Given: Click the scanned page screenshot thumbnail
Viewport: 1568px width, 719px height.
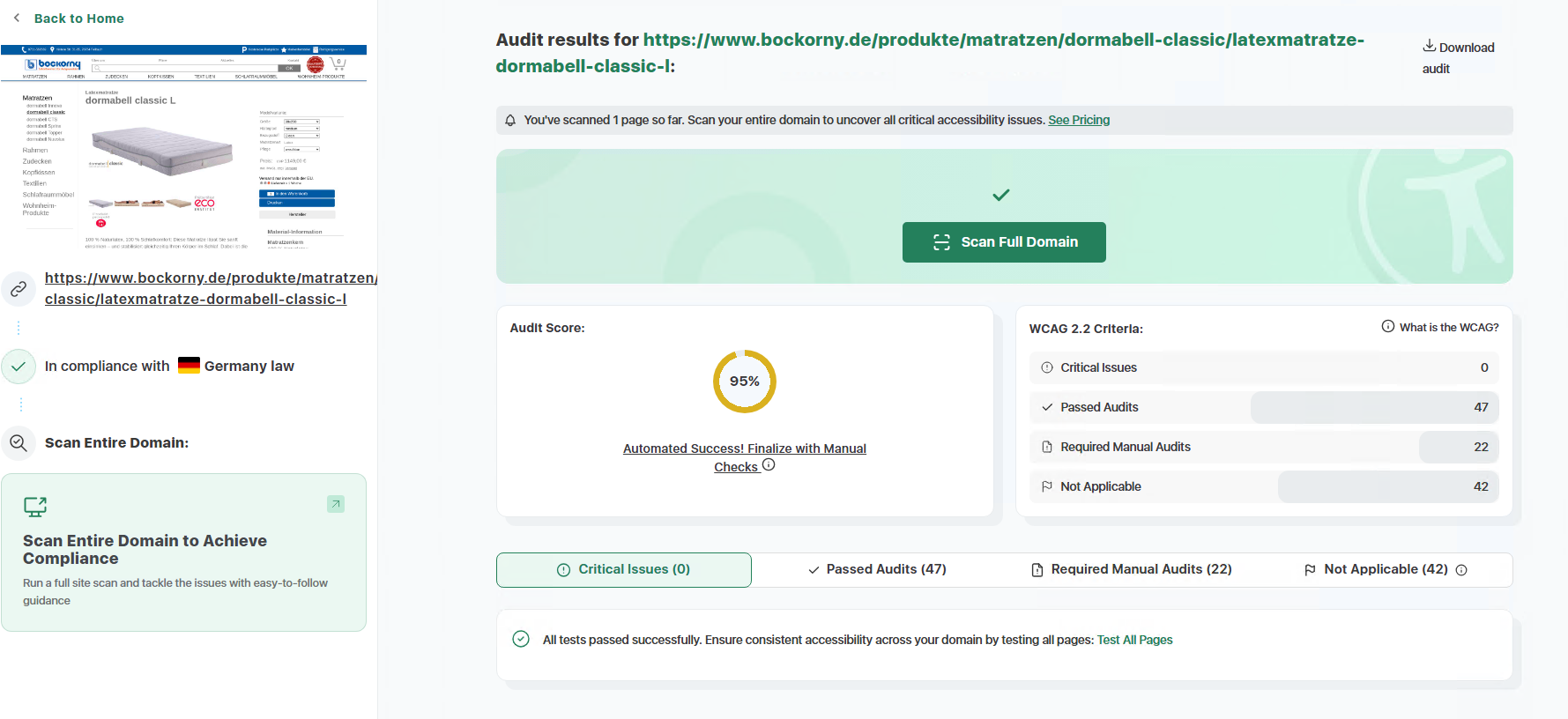Looking at the screenshot, I should click(x=183, y=148).
